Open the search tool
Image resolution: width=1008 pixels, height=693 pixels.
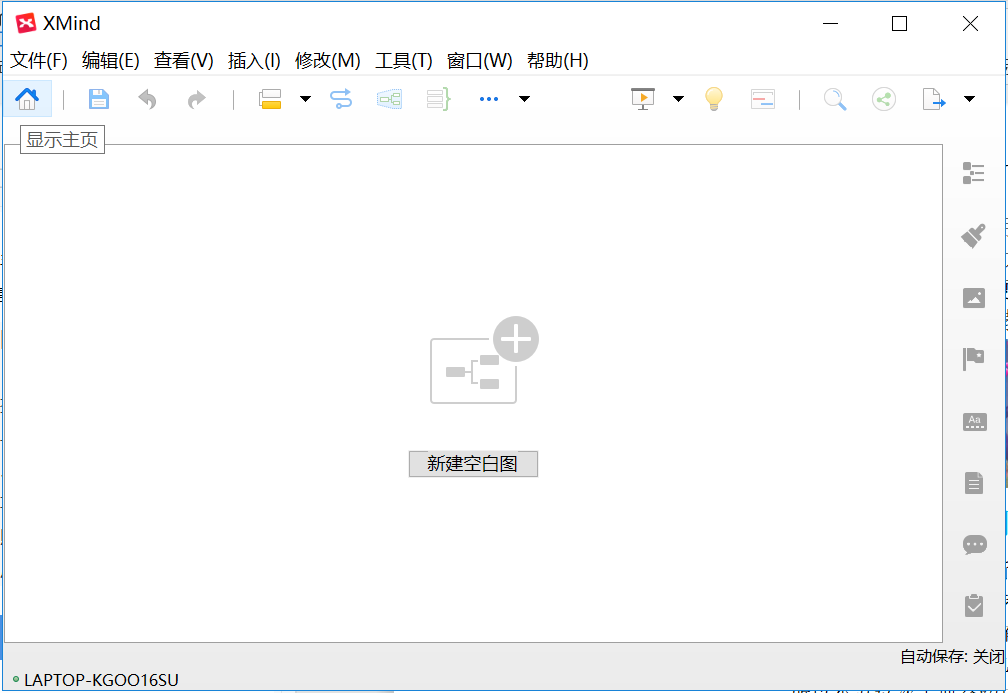click(835, 98)
